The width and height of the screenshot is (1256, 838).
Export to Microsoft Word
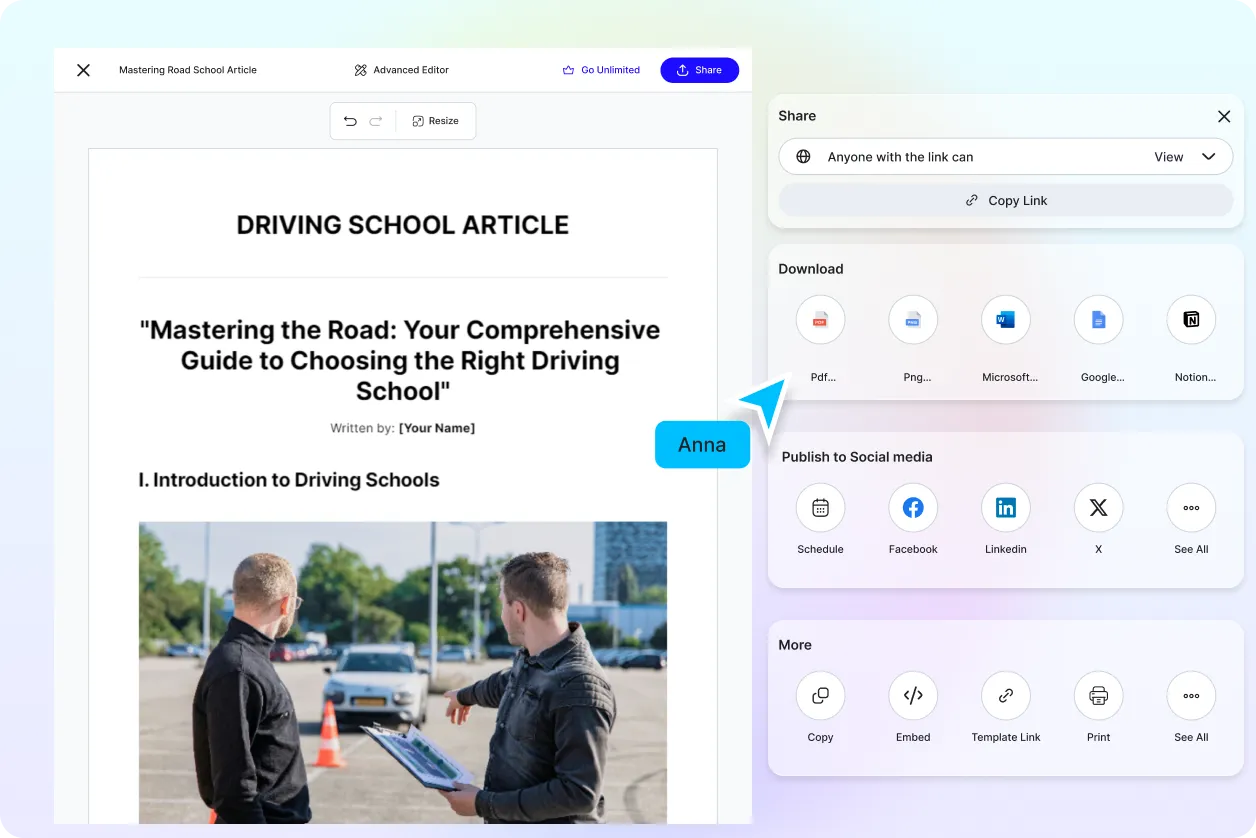1005,320
